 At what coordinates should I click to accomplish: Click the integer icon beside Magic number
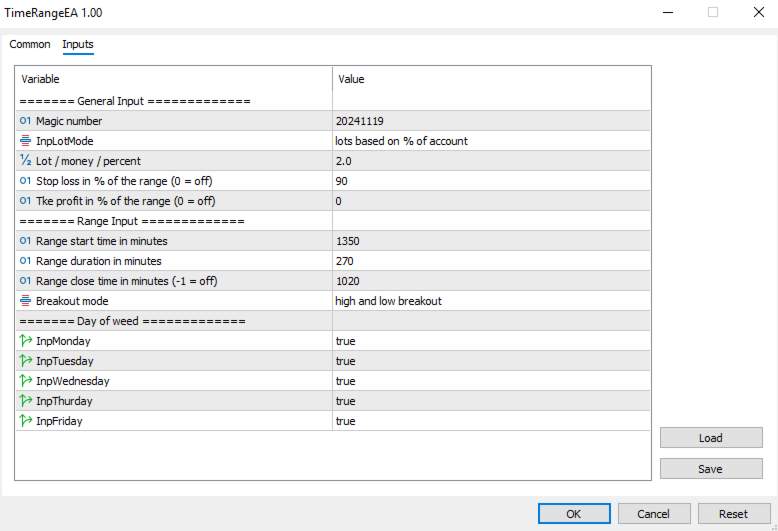tap(25, 121)
